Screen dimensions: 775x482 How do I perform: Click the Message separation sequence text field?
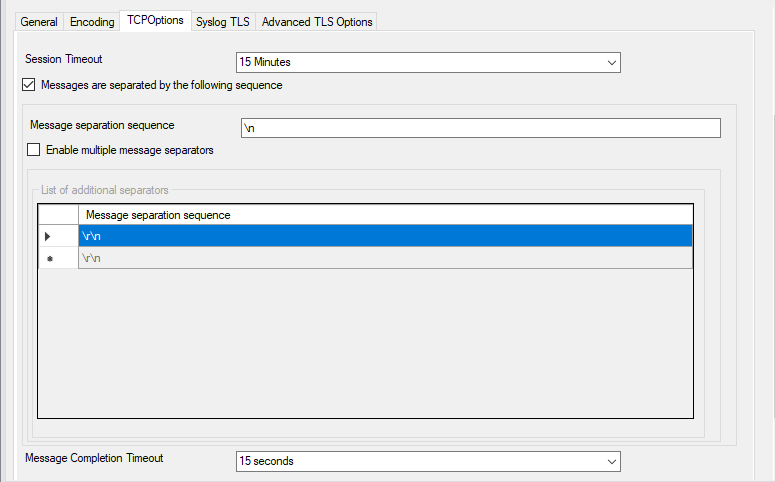[480, 128]
